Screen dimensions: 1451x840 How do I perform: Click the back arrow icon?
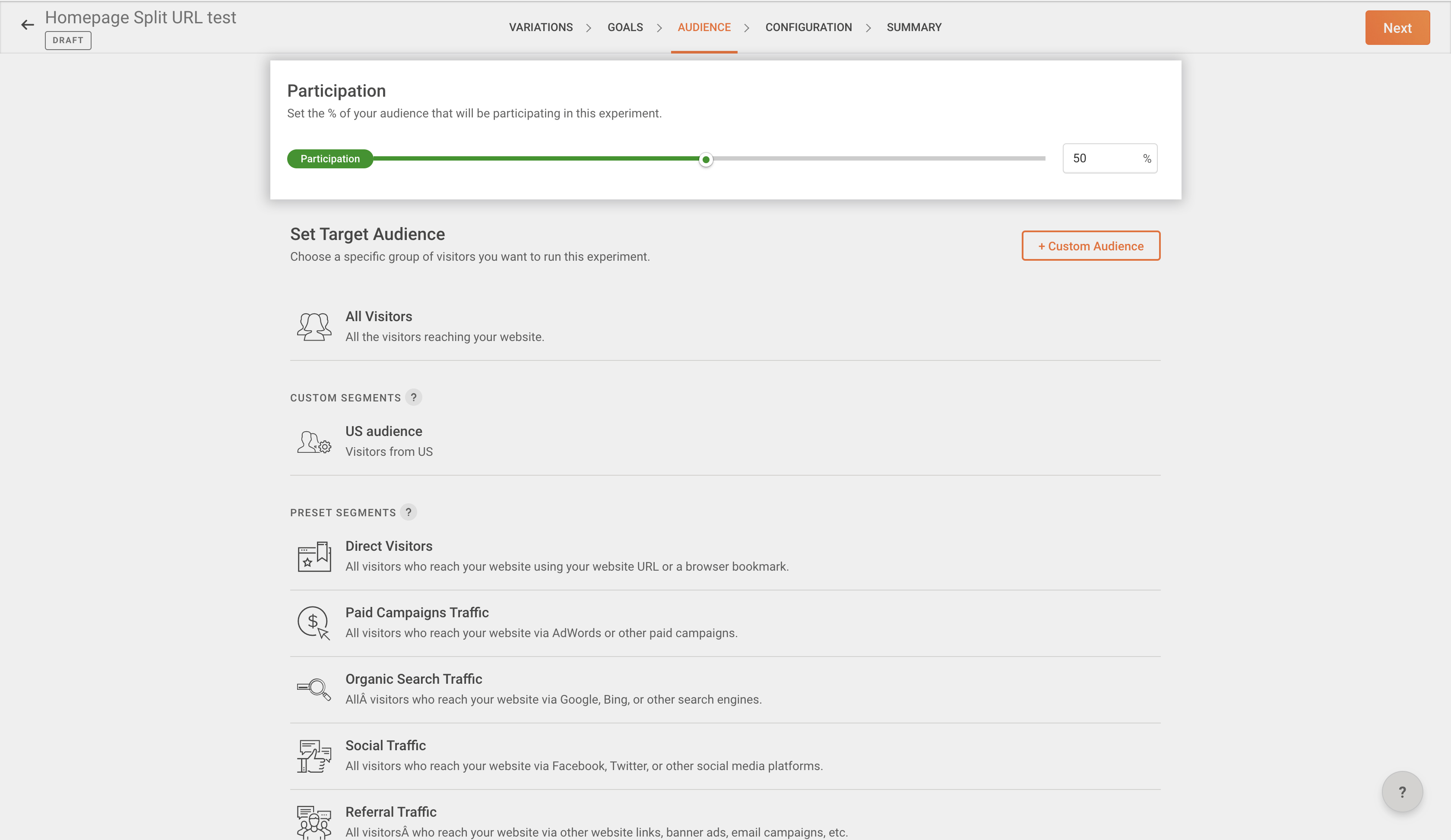27,25
